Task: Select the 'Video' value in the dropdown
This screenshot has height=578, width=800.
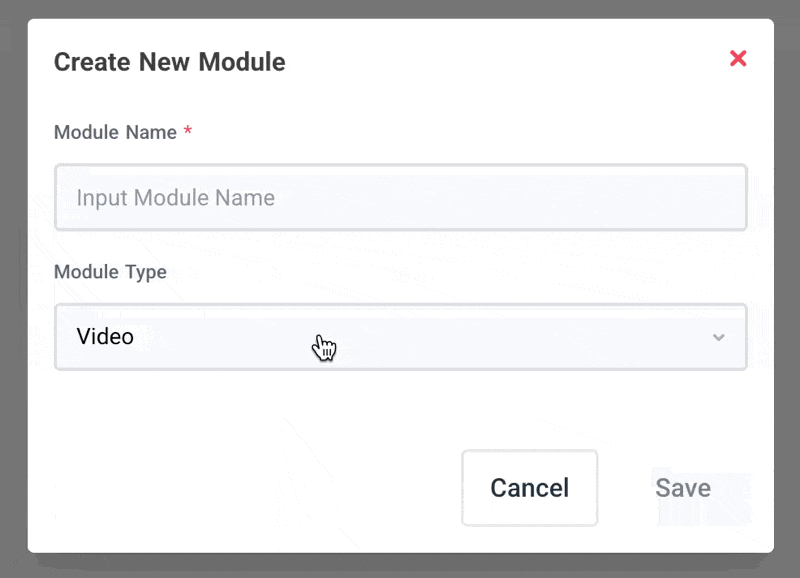Action: [105, 337]
